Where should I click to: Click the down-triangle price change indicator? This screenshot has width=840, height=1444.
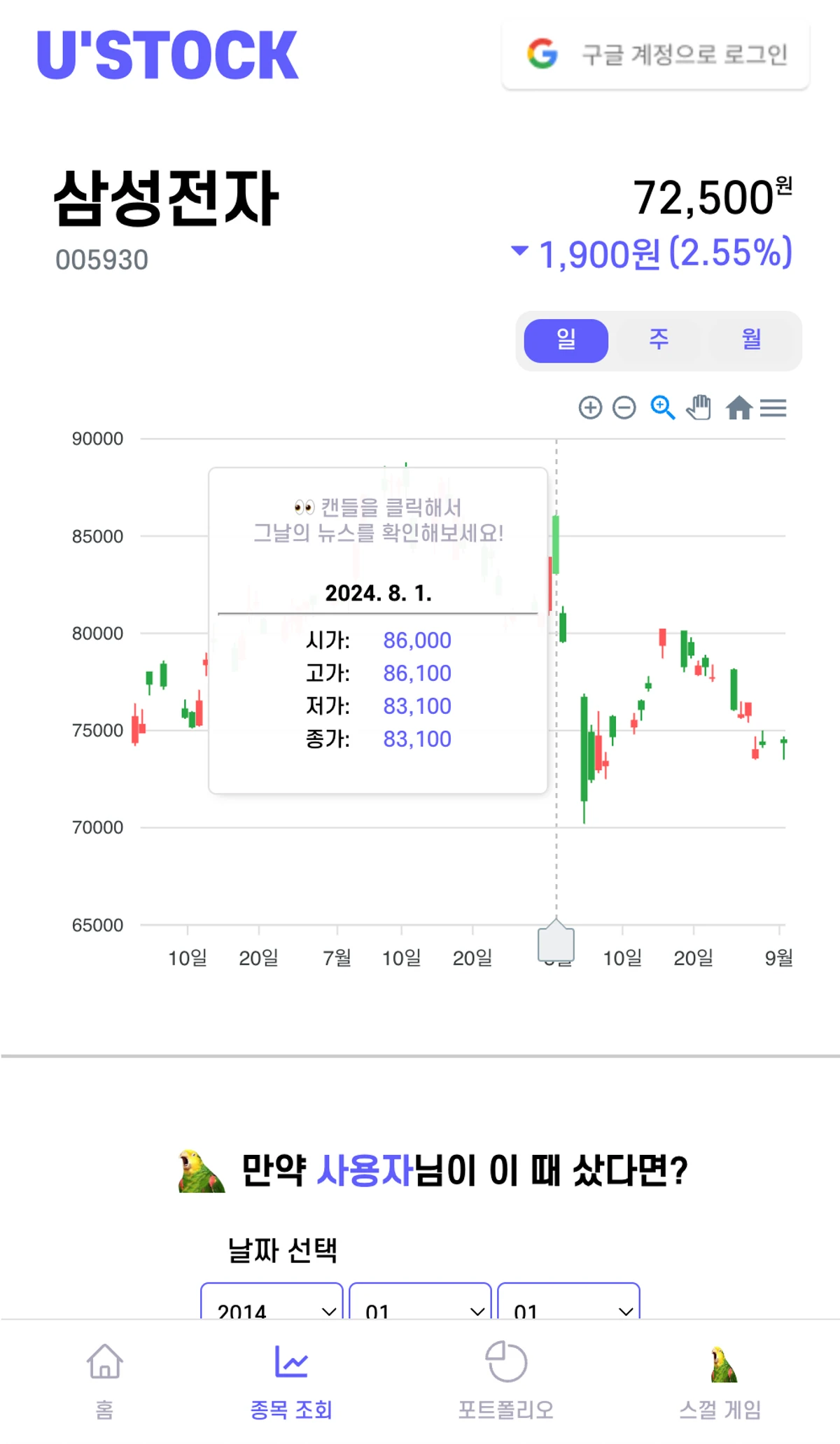(x=519, y=250)
